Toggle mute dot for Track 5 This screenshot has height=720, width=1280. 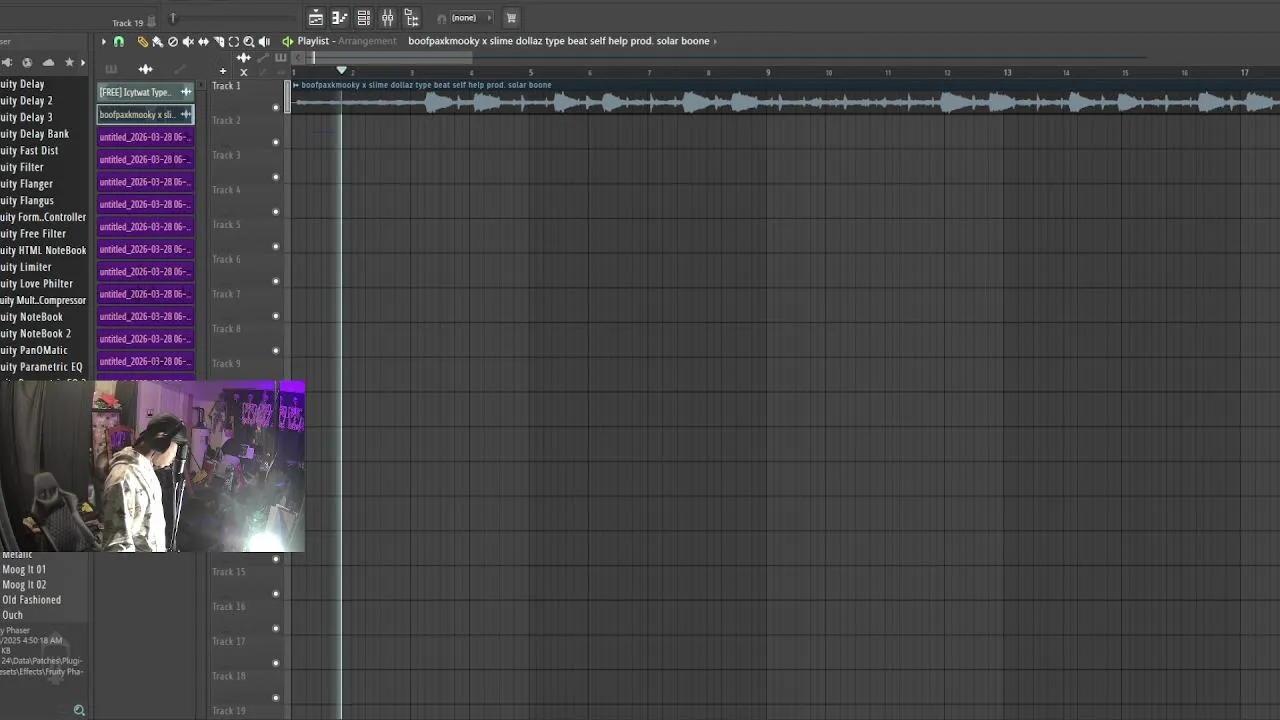coord(276,246)
